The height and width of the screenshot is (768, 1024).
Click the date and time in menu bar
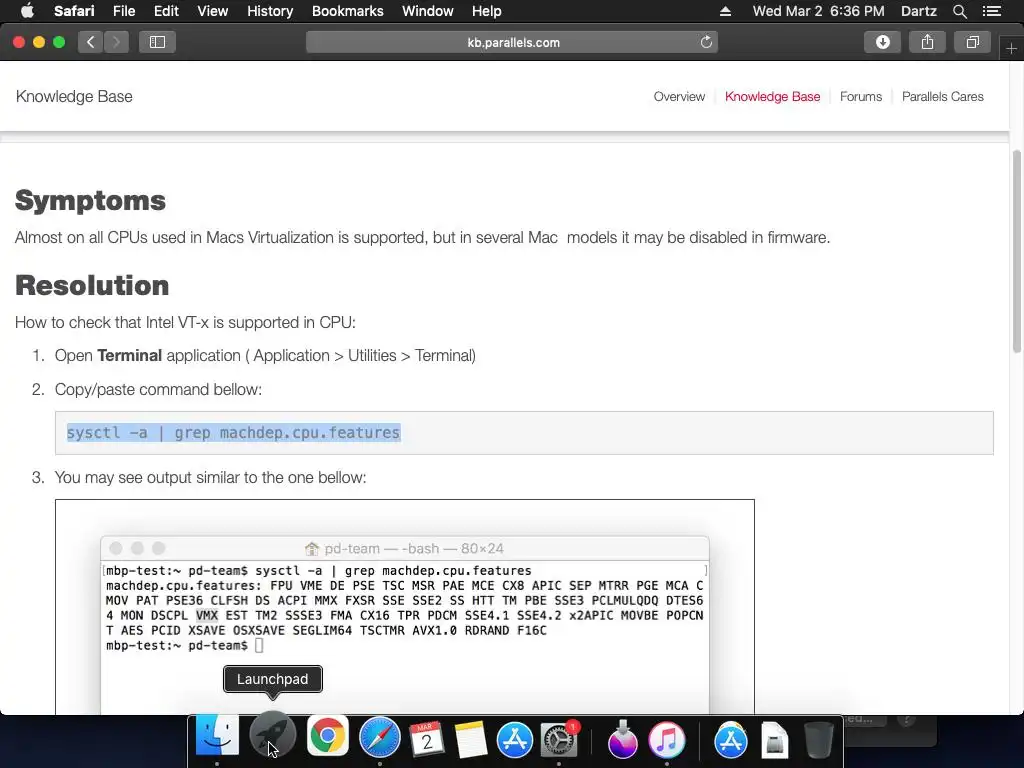coord(818,11)
